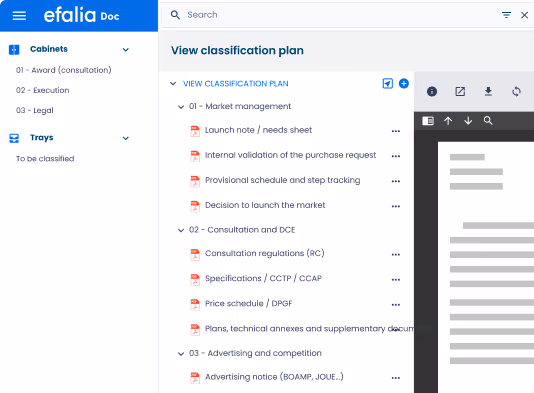
Task: Refresh the document preview
Action: [x=516, y=91]
